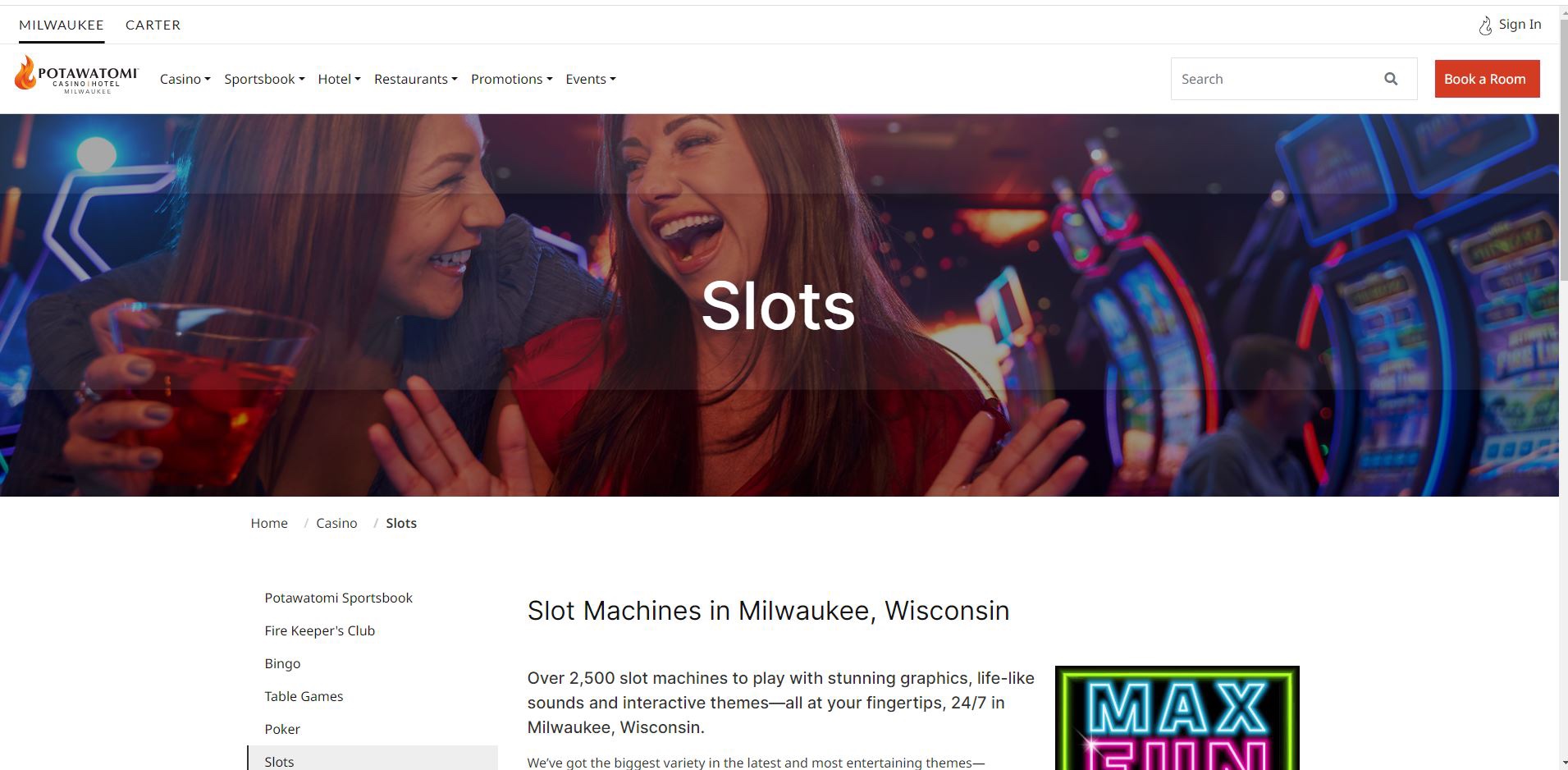Select Fire Keeper's Club sidebar link
The image size is (1568, 770).
click(x=319, y=630)
